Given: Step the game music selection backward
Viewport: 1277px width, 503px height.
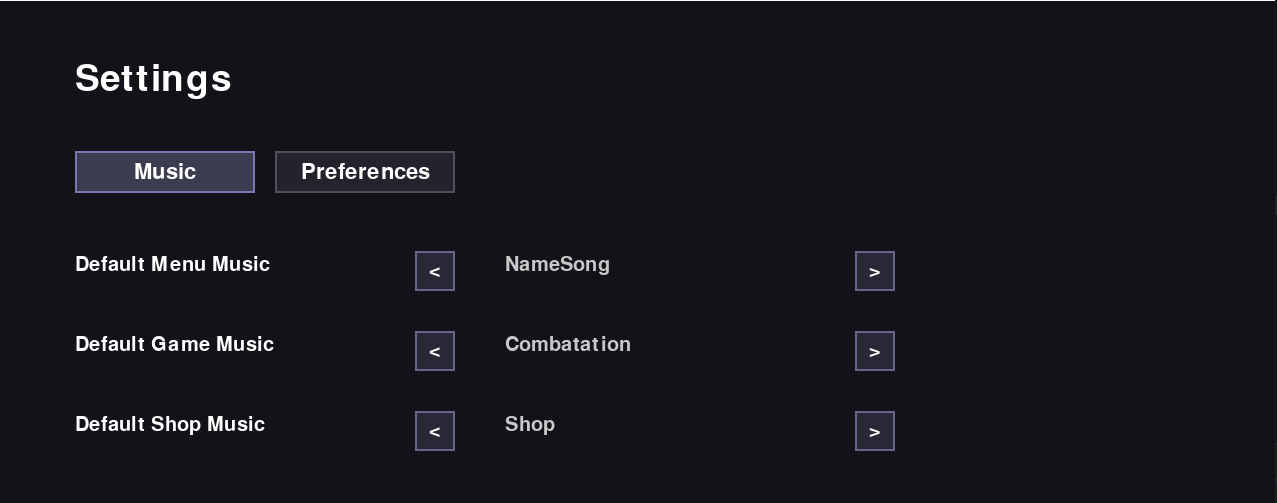Looking at the screenshot, I should [x=435, y=351].
